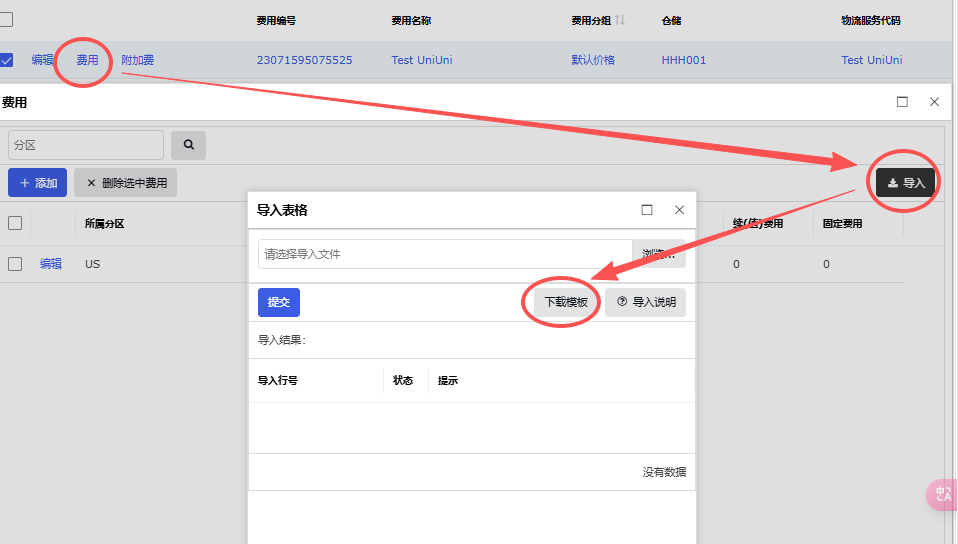Focus the 分区 search input field

tap(86, 145)
